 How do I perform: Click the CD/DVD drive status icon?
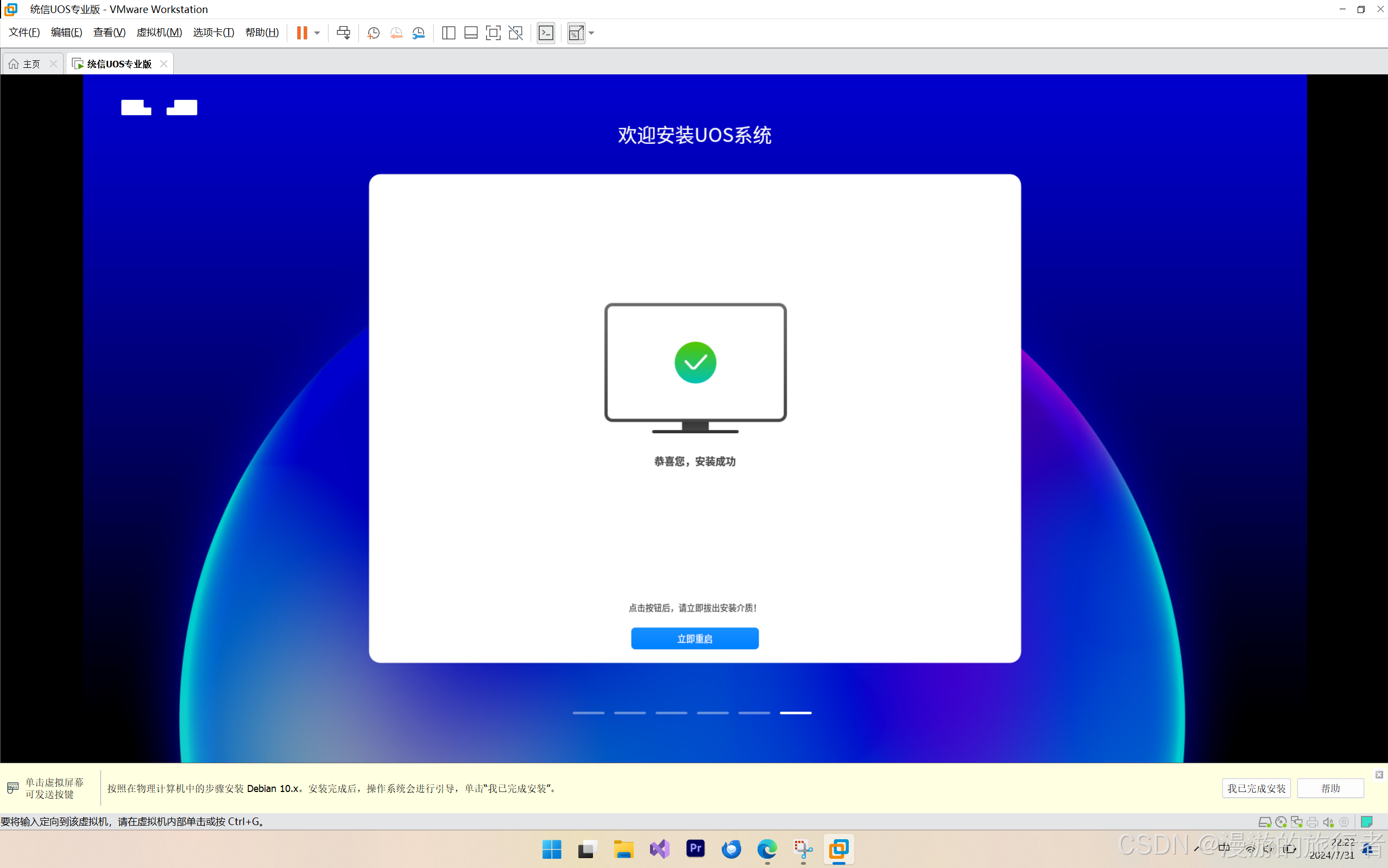(x=1280, y=822)
